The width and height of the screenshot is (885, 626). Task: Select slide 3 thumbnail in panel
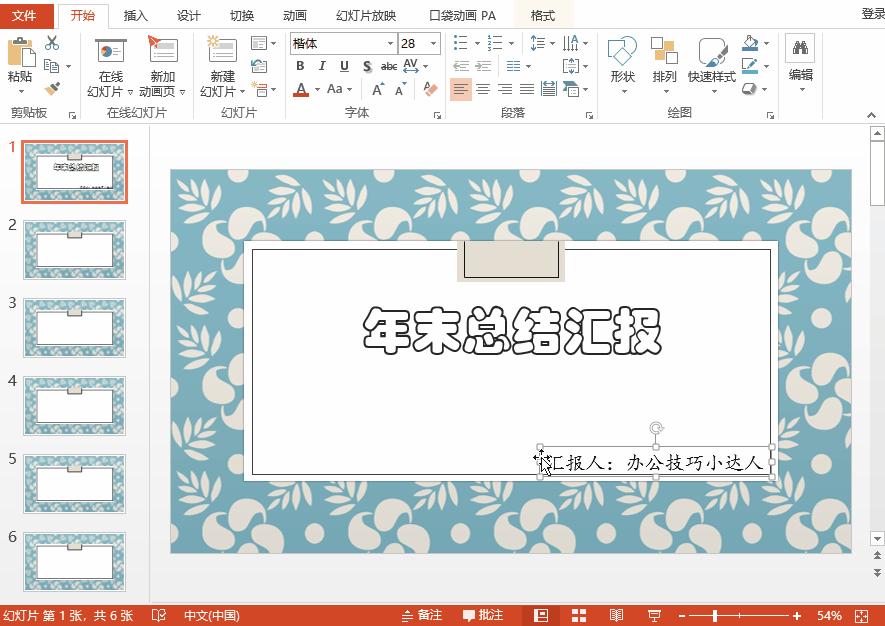[x=74, y=327]
